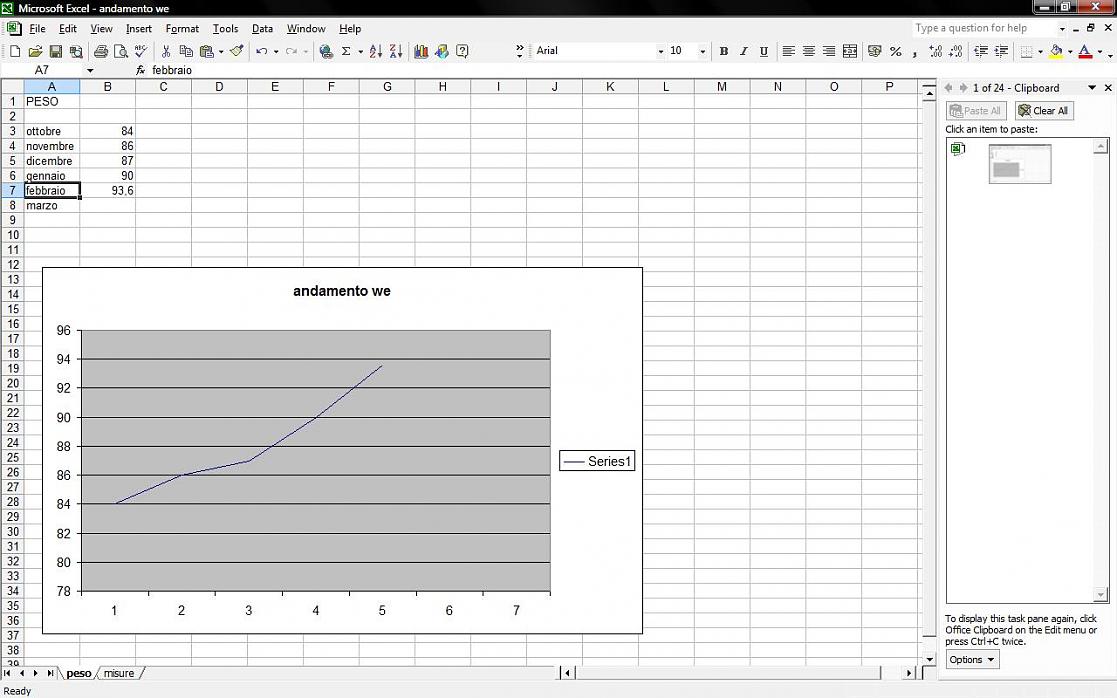Click the Sort Ascending icon
The height and width of the screenshot is (698, 1117).
(x=375, y=51)
